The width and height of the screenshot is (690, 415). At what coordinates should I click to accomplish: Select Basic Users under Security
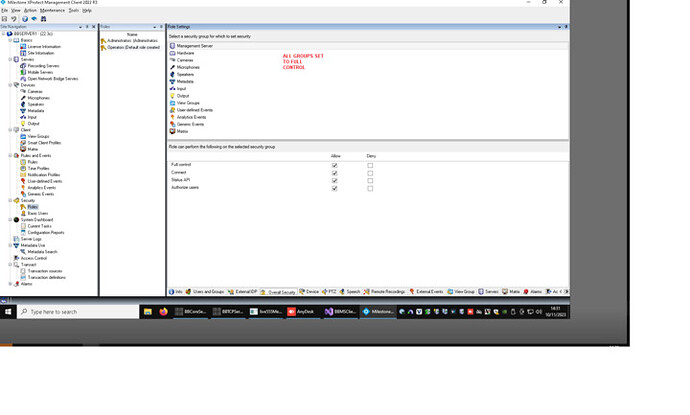pos(38,213)
